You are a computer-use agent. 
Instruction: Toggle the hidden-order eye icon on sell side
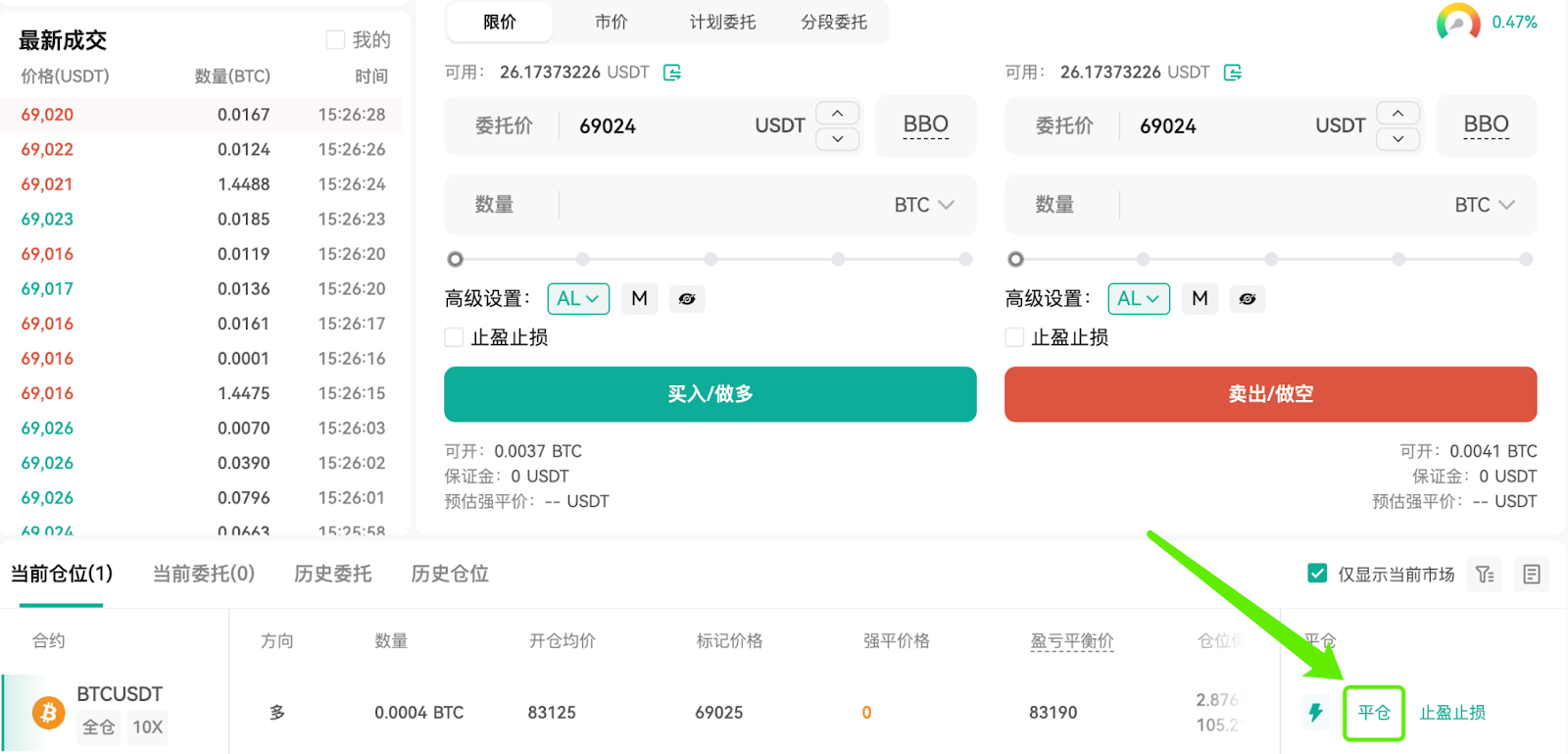tap(1248, 299)
